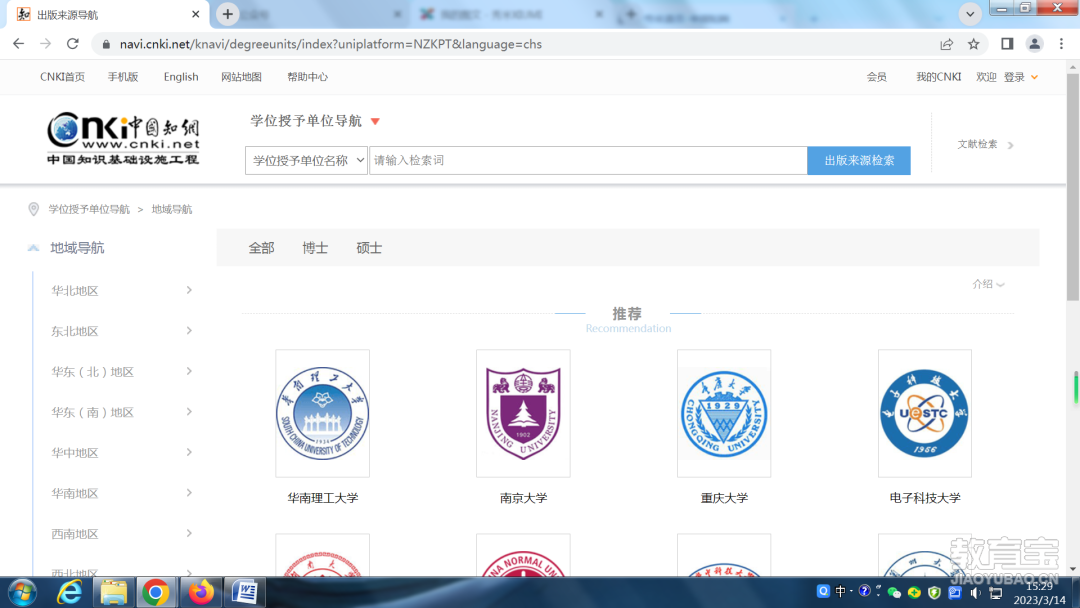
Task: Click the 南京大学 name text
Action: (523, 498)
